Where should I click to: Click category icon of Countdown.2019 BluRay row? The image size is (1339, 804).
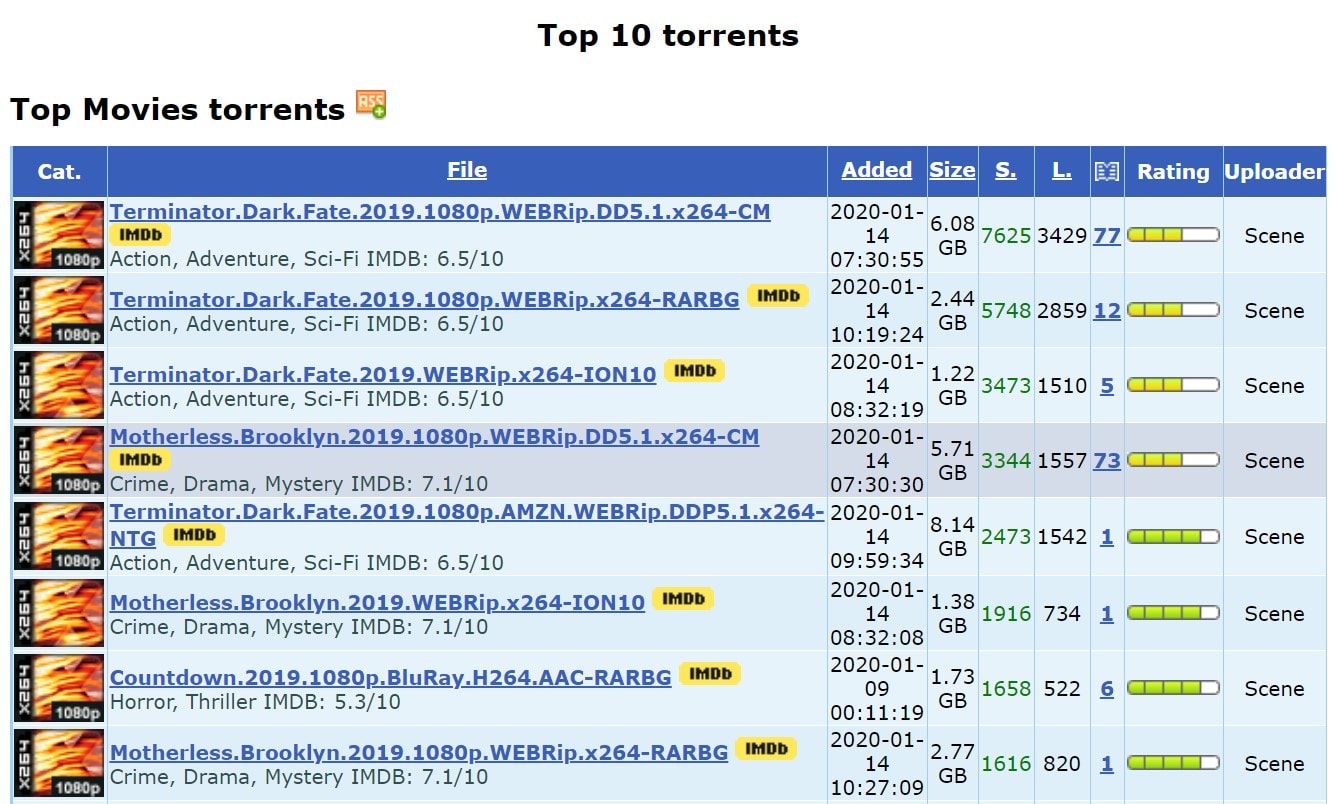(59, 688)
